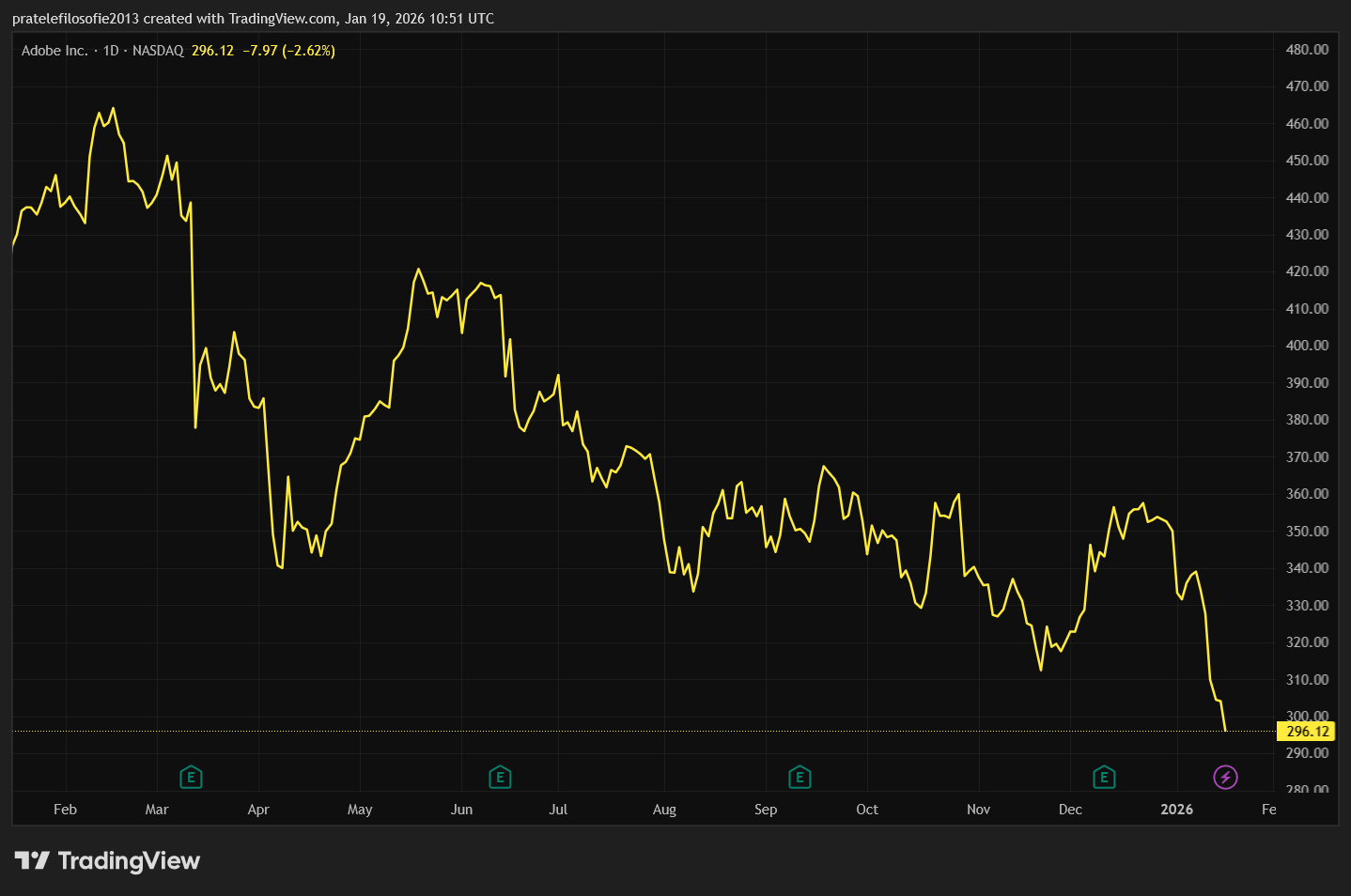Image resolution: width=1351 pixels, height=896 pixels.
Task: Click the TradingView logo at bottom left
Action: [x=108, y=860]
